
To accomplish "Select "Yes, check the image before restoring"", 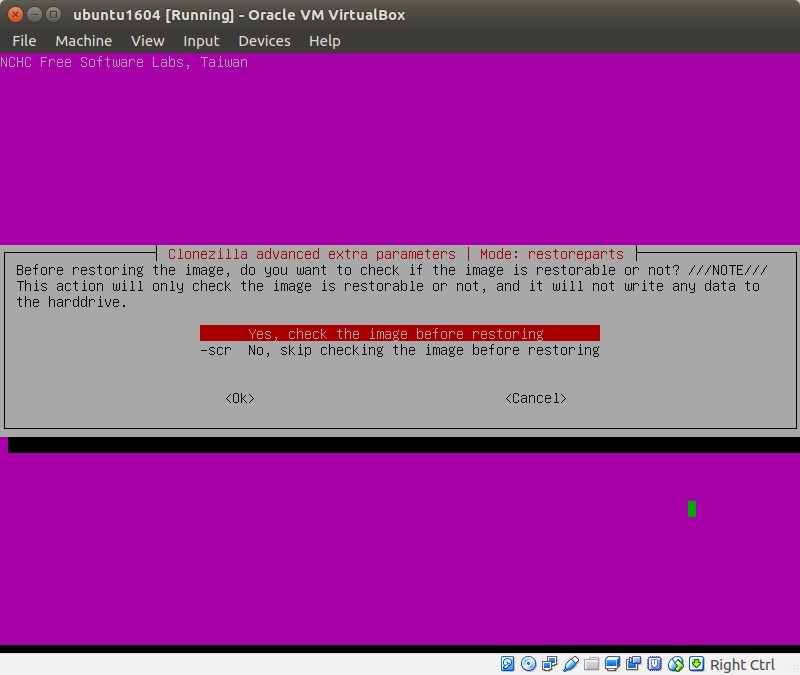I will 399,334.
